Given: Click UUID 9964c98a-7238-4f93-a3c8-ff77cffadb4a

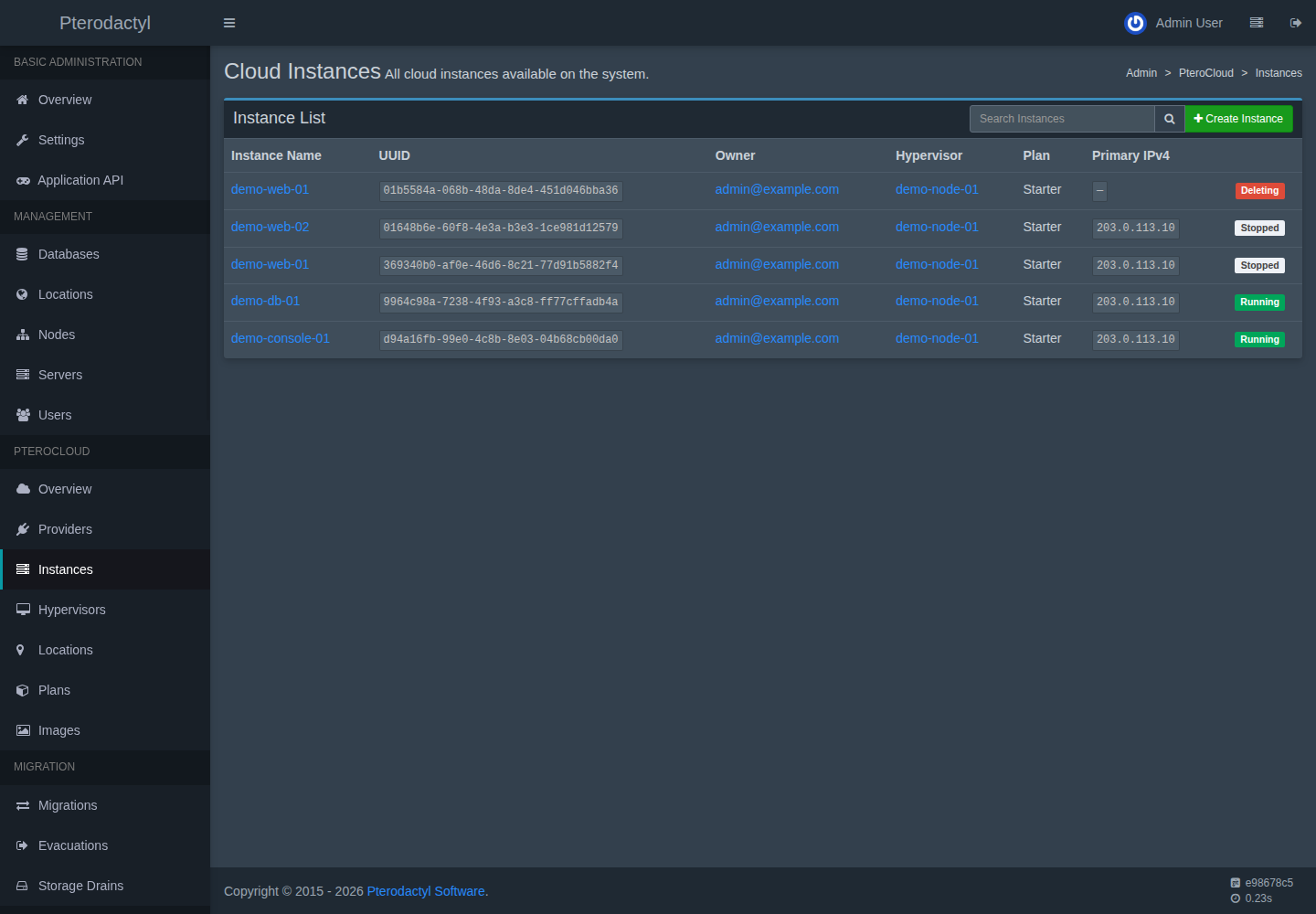Looking at the screenshot, I should tap(501, 303).
